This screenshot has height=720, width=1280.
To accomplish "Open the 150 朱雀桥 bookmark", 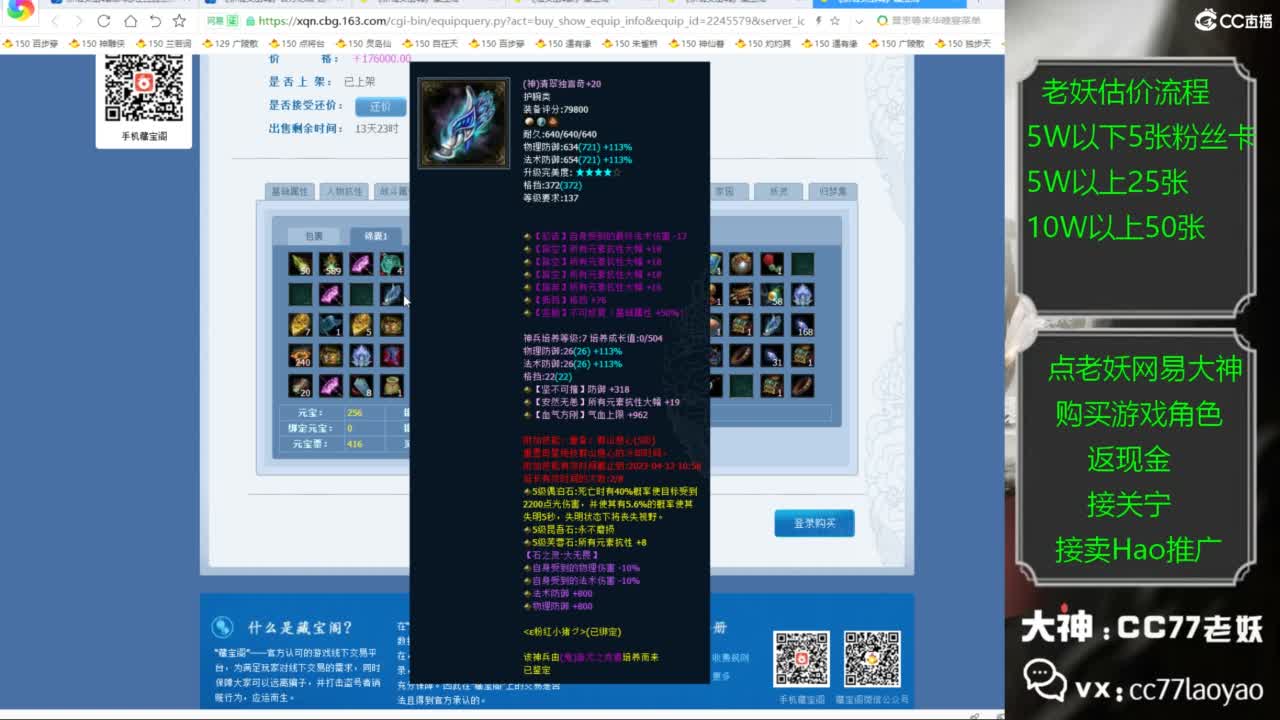I will click(630, 44).
